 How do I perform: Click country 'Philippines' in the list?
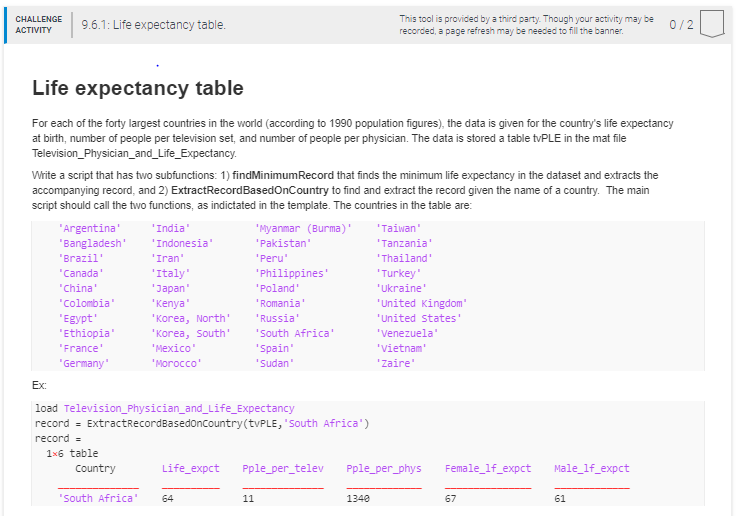[292, 274]
